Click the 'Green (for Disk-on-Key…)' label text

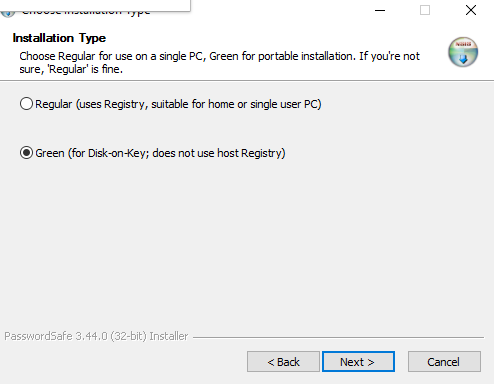[160, 153]
